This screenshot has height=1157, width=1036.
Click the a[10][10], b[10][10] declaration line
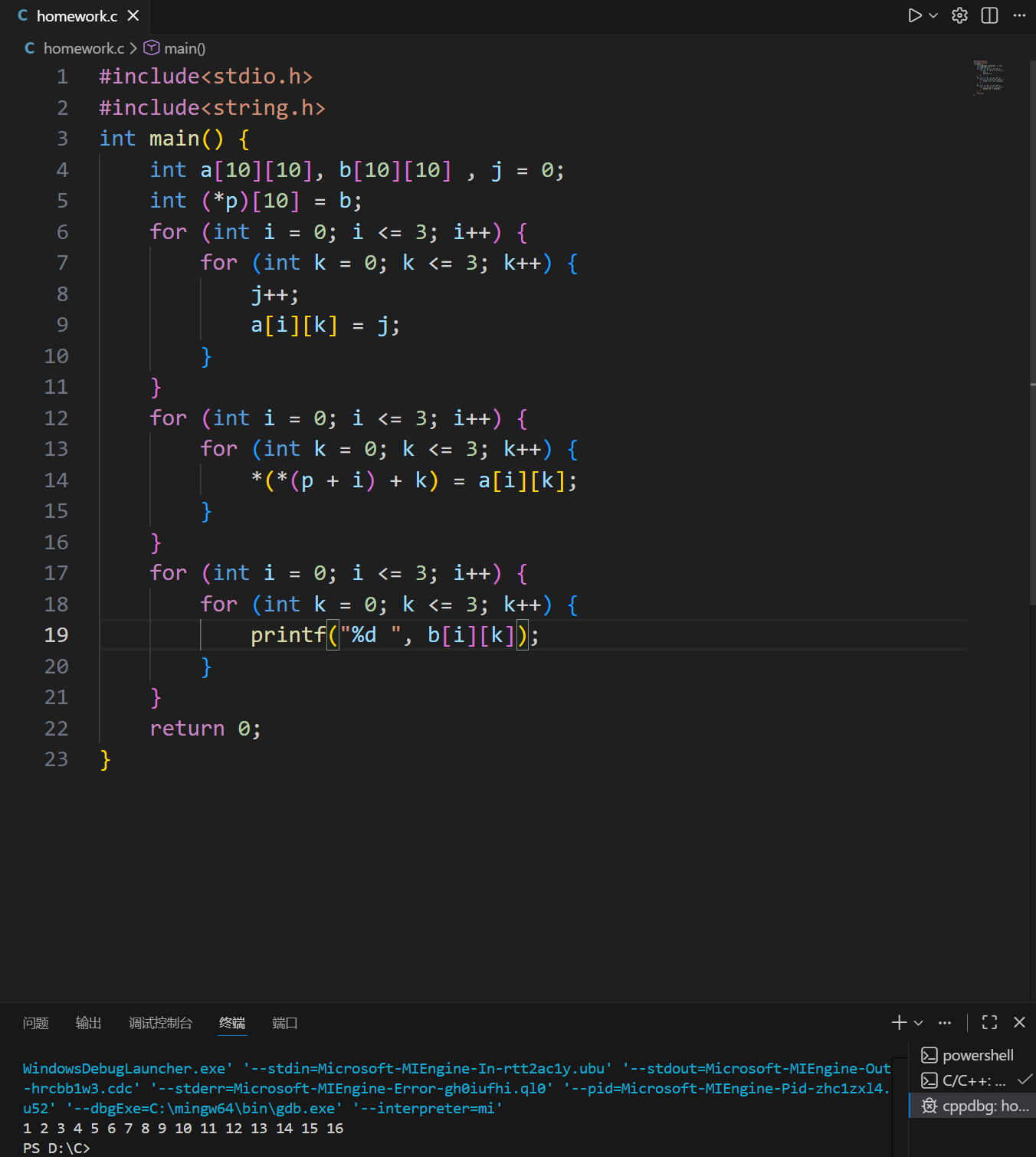(357, 170)
